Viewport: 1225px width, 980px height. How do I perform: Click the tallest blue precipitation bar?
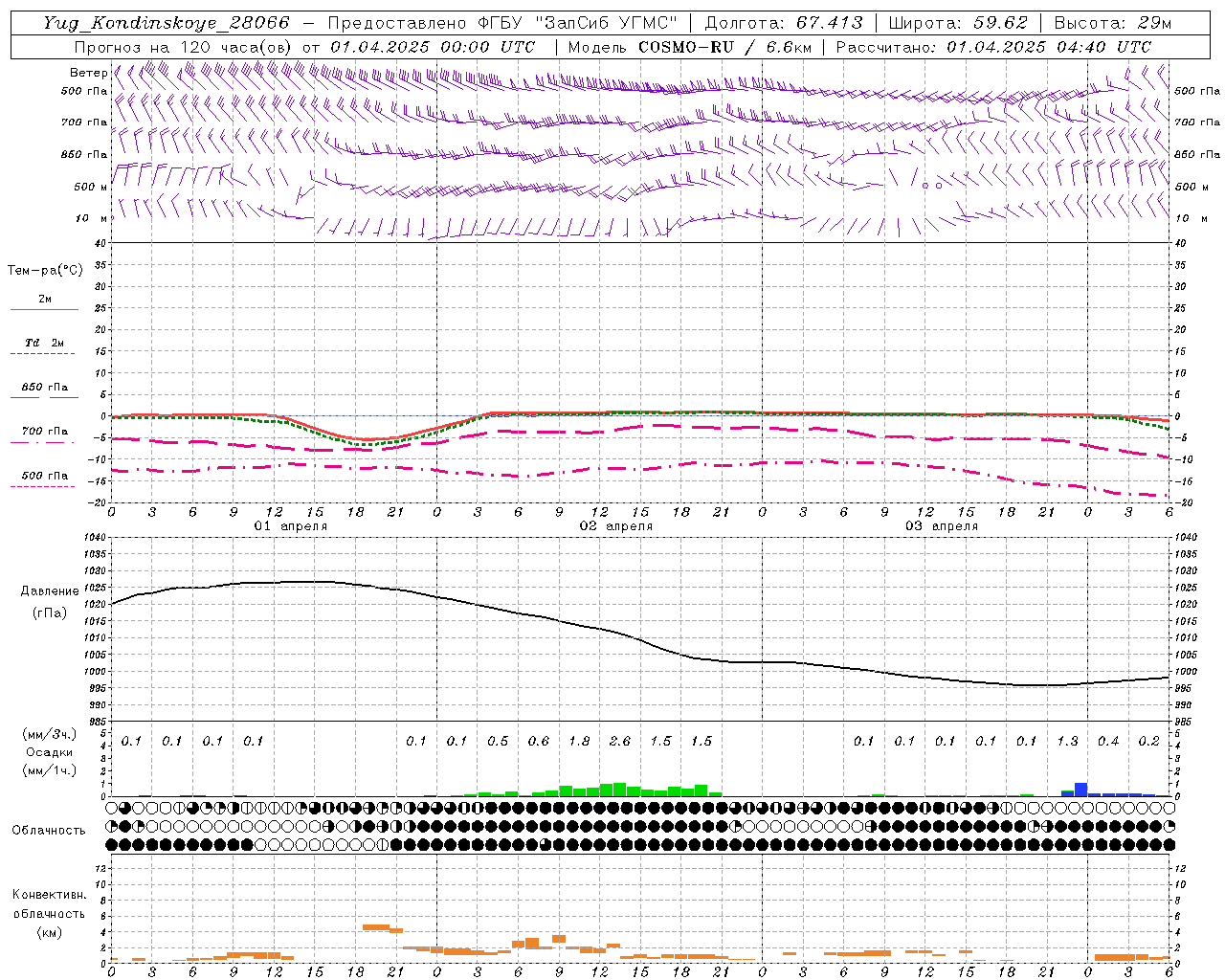point(1080,790)
